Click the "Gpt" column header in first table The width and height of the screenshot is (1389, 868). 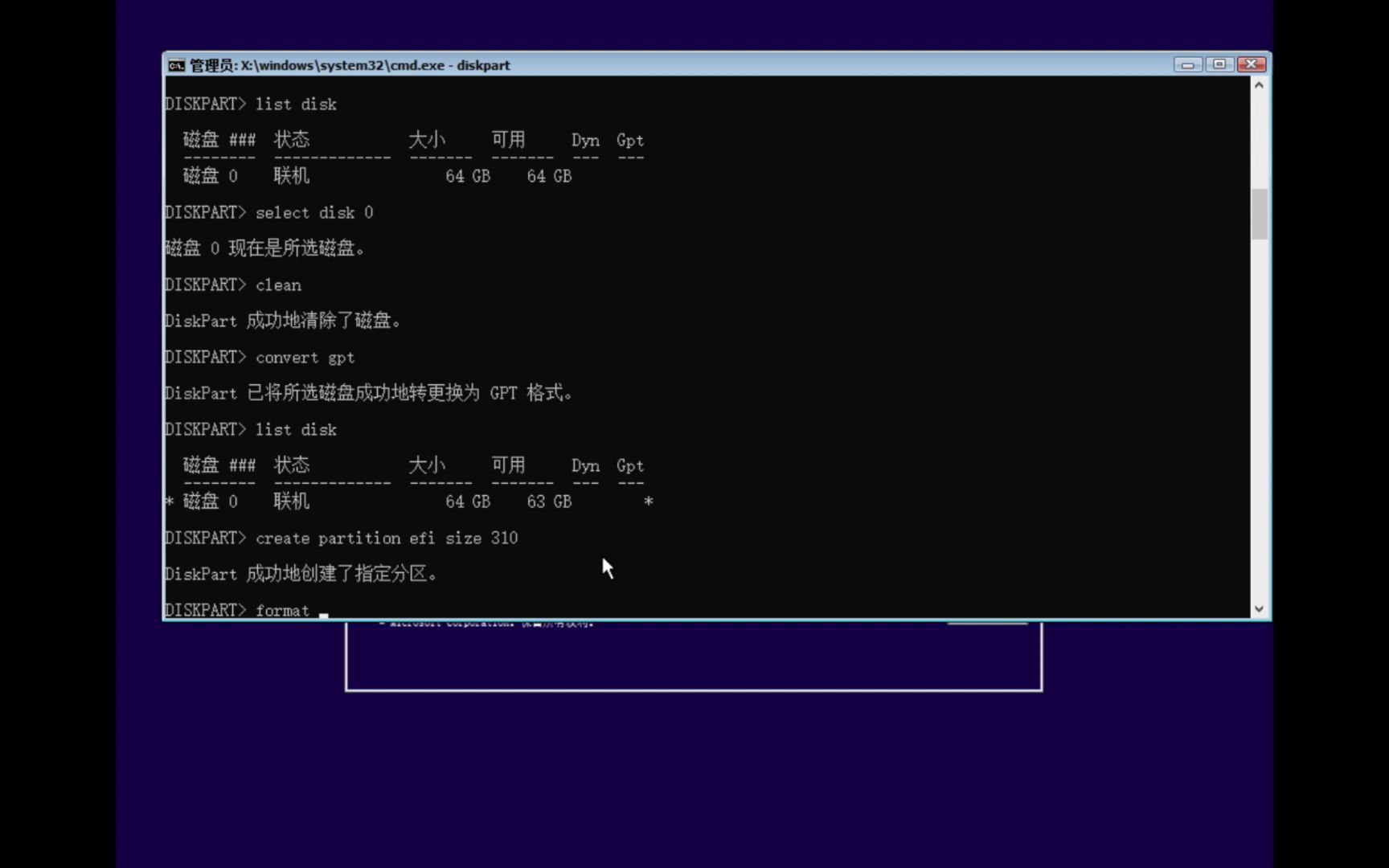click(x=630, y=141)
